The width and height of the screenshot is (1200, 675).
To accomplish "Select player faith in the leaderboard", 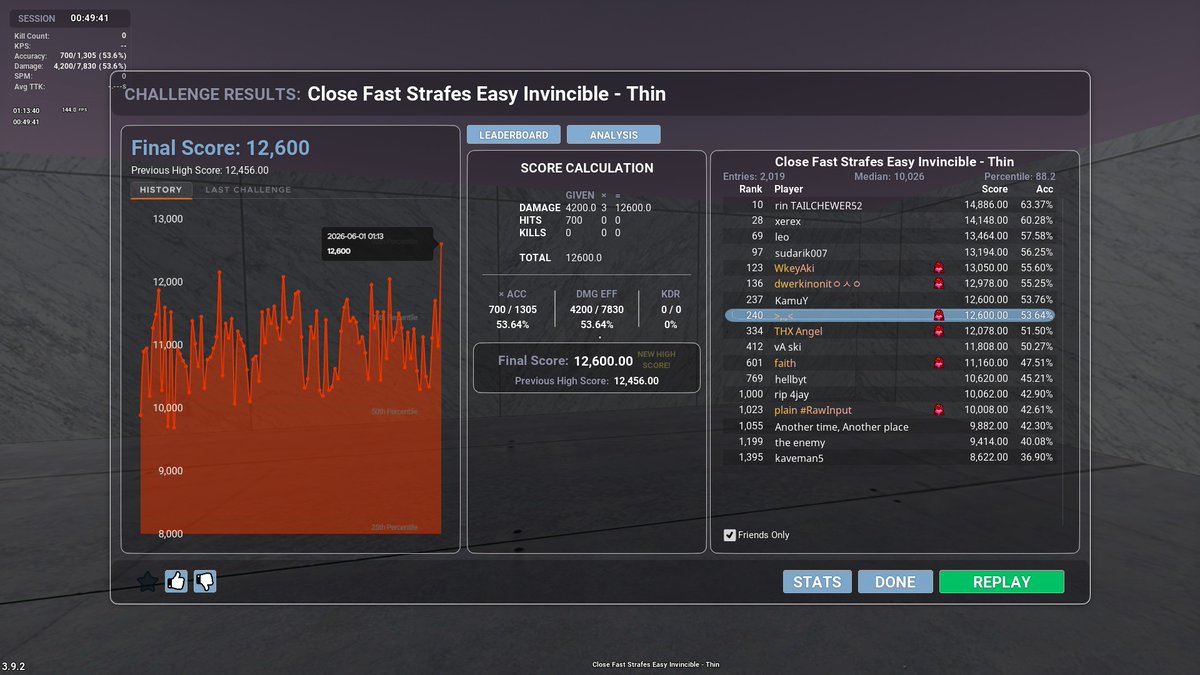I will coord(785,363).
